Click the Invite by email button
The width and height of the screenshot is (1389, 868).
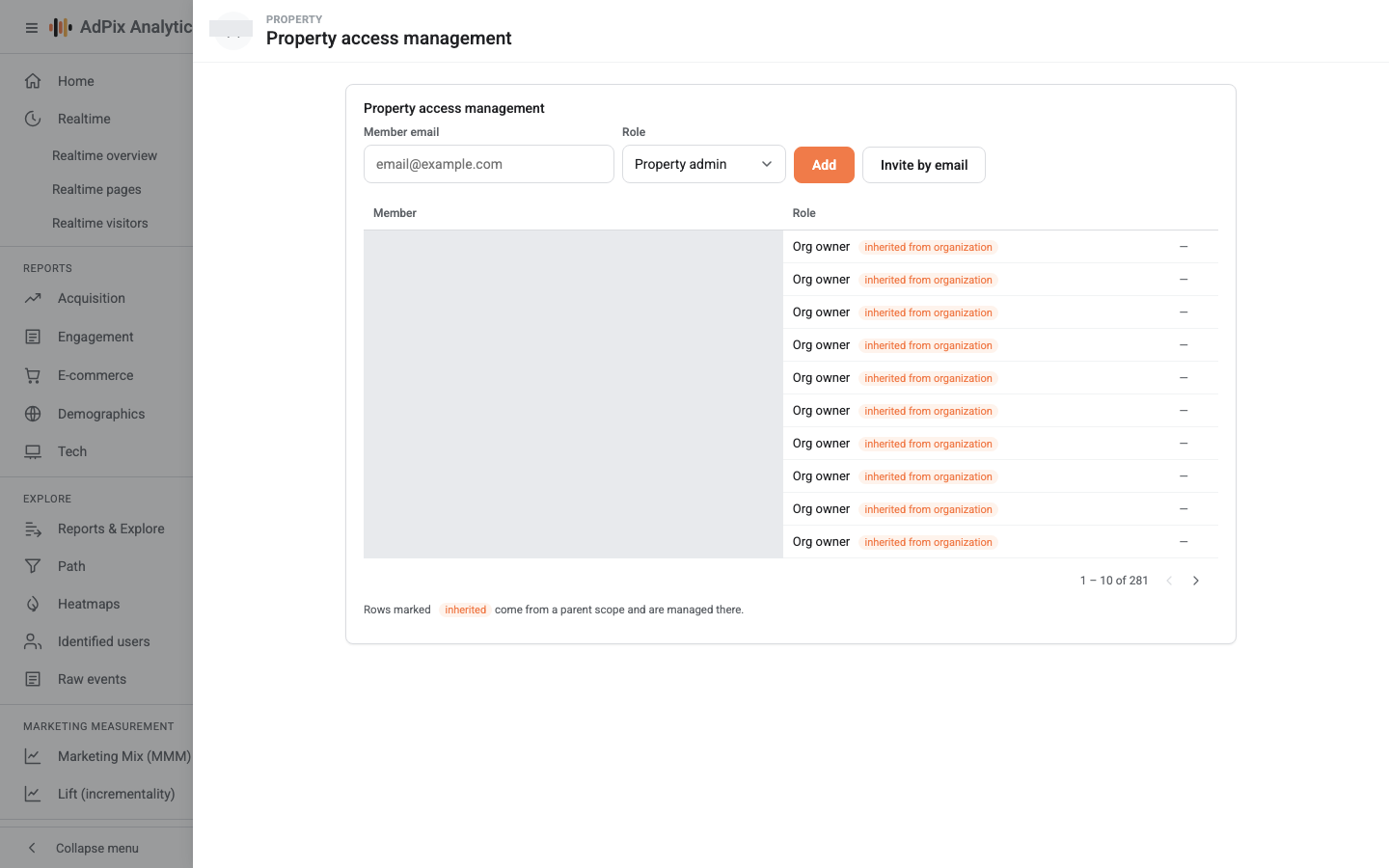(924, 165)
